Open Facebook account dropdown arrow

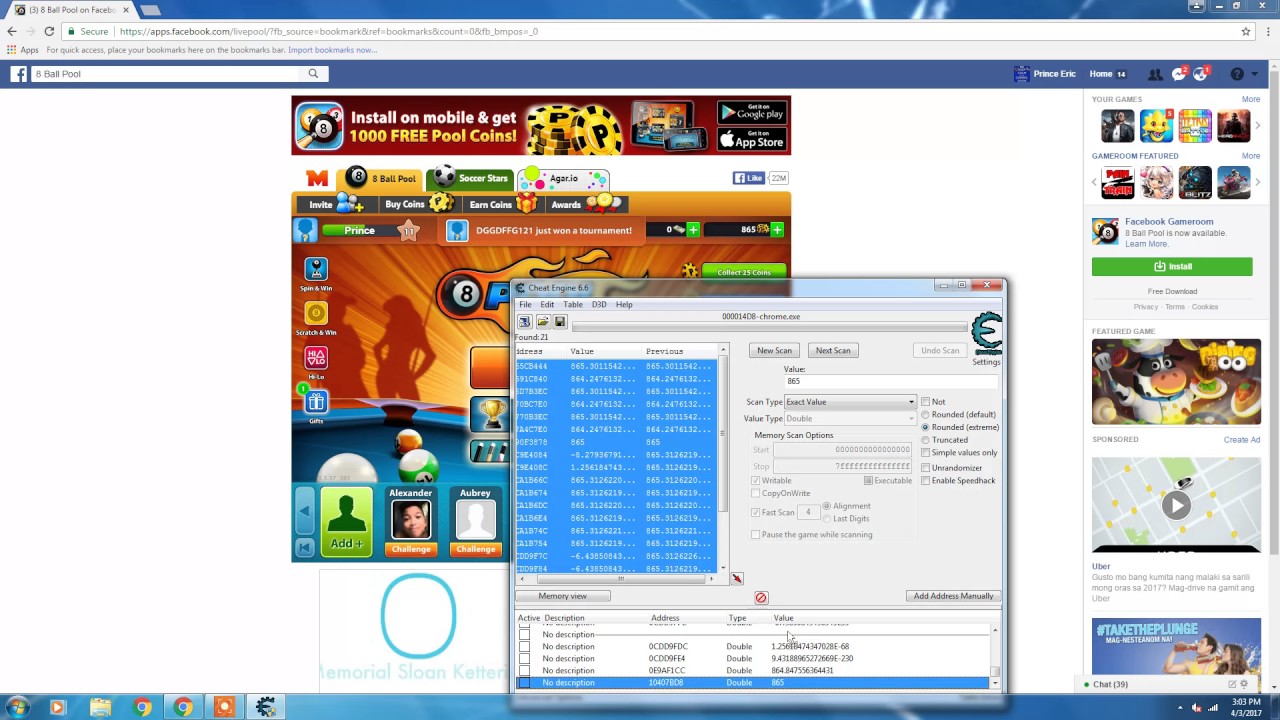pos(1255,74)
